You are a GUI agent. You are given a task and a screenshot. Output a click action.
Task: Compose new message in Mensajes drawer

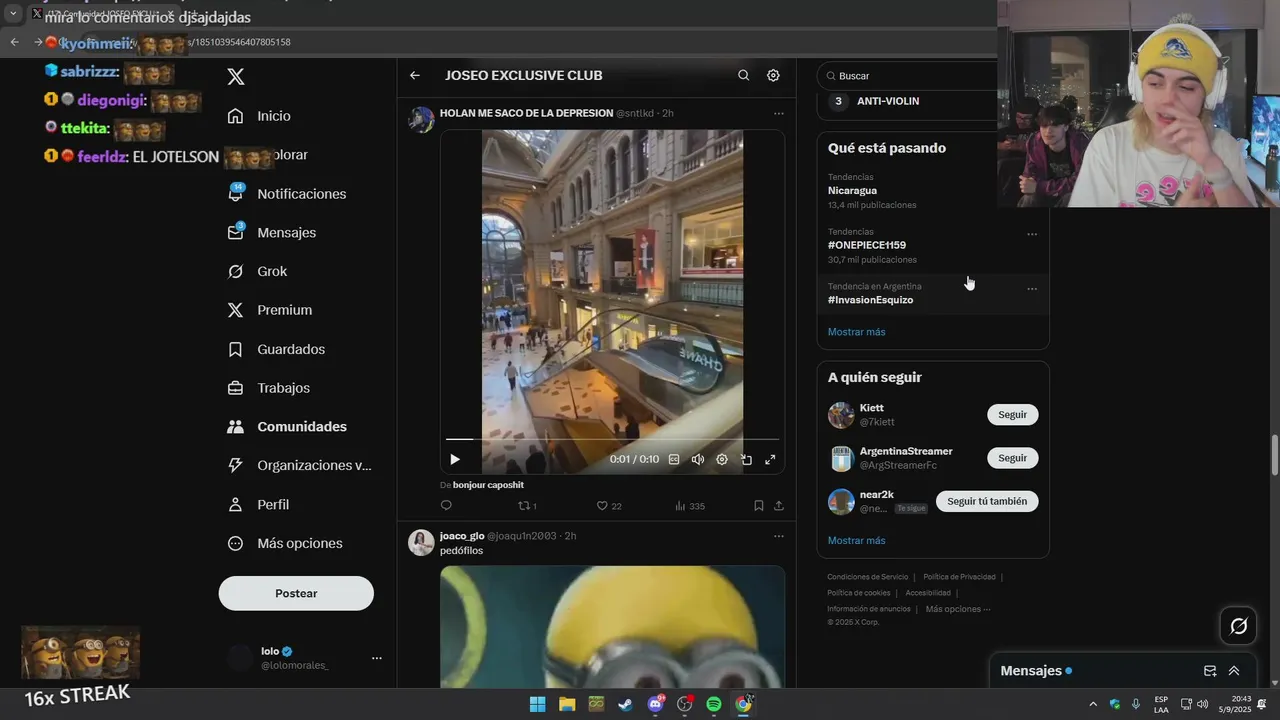pyautogui.click(x=1210, y=671)
